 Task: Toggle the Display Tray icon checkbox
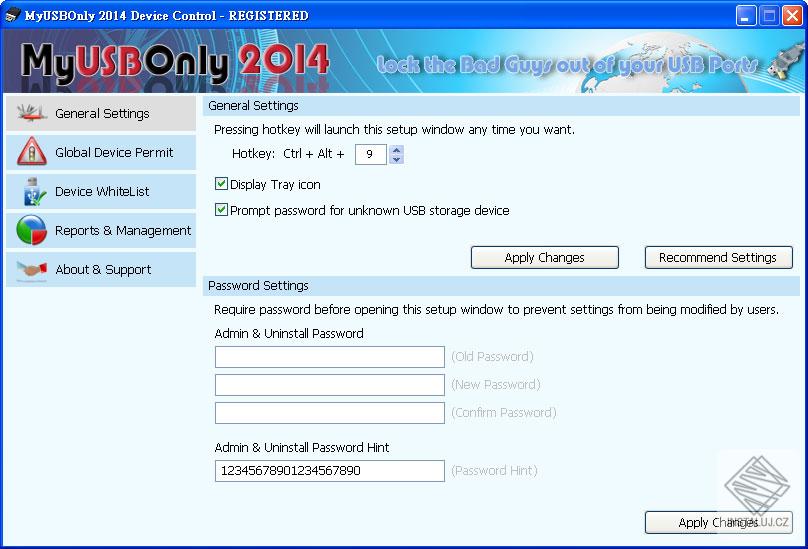click(x=221, y=184)
